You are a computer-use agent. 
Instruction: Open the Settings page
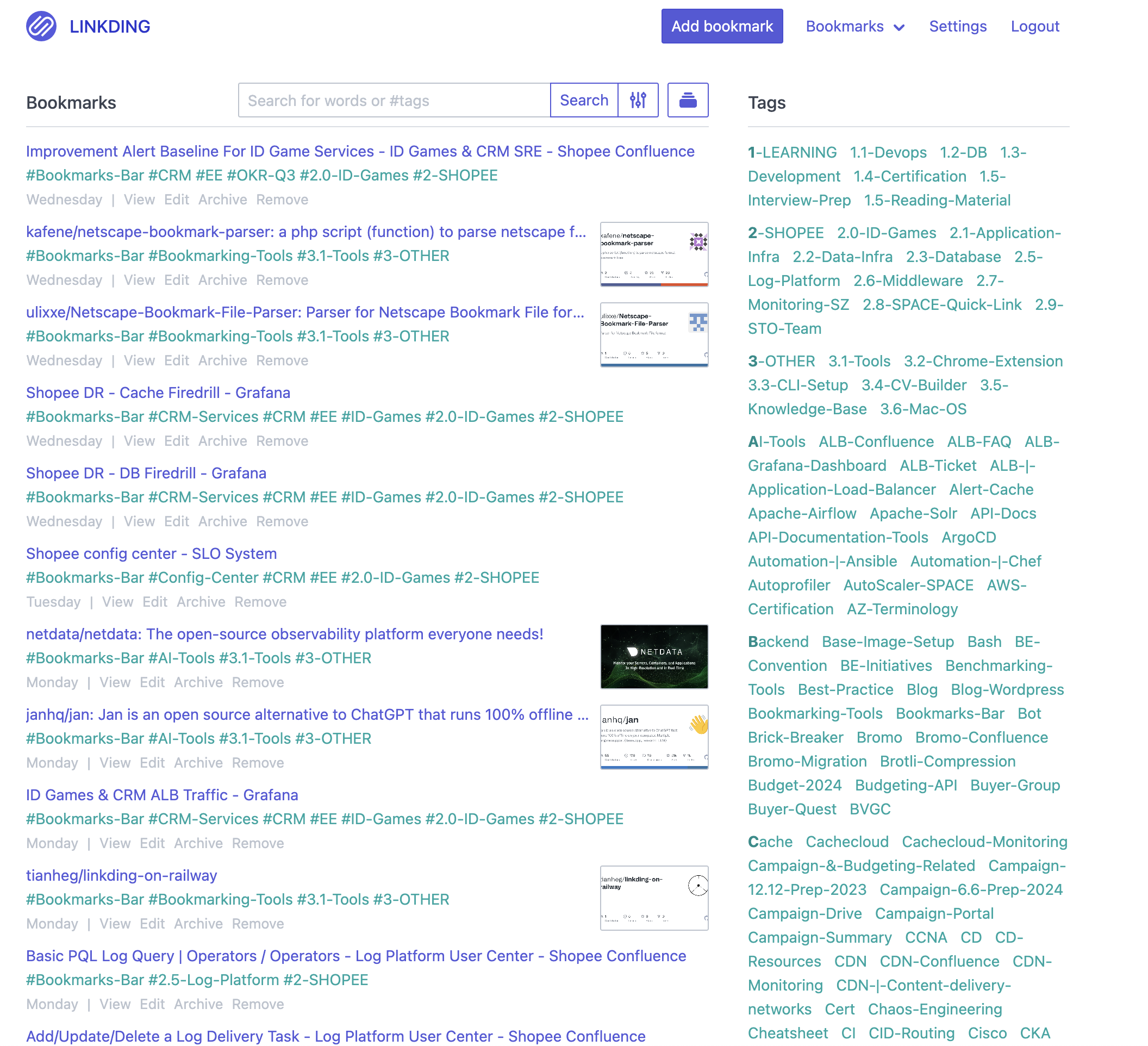958,26
